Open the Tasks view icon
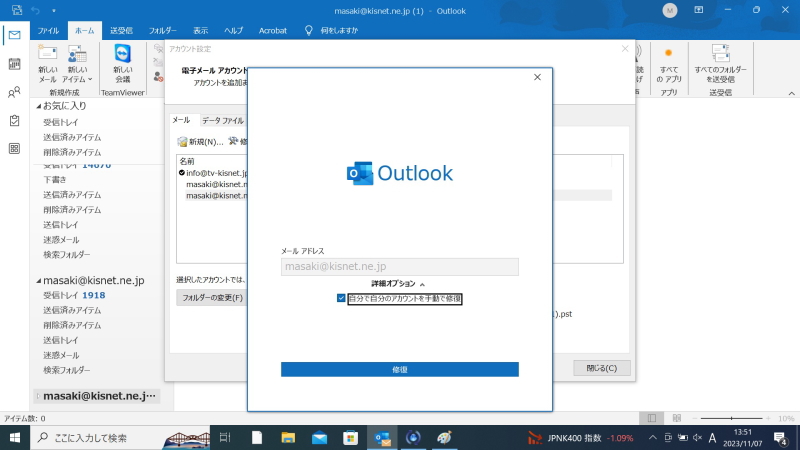The height and width of the screenshot is (450, 800). coord(14,120)
